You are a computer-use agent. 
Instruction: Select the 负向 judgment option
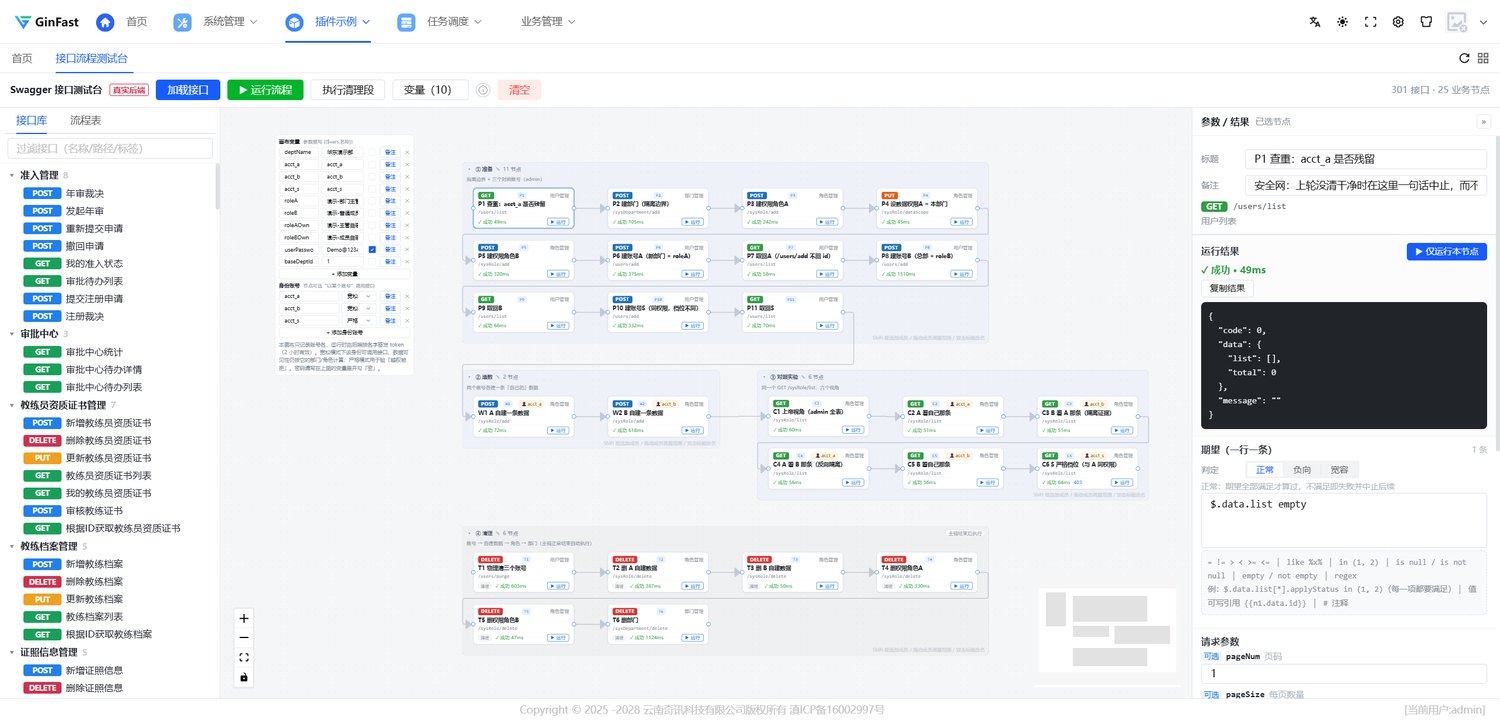tap(1301, 470)
